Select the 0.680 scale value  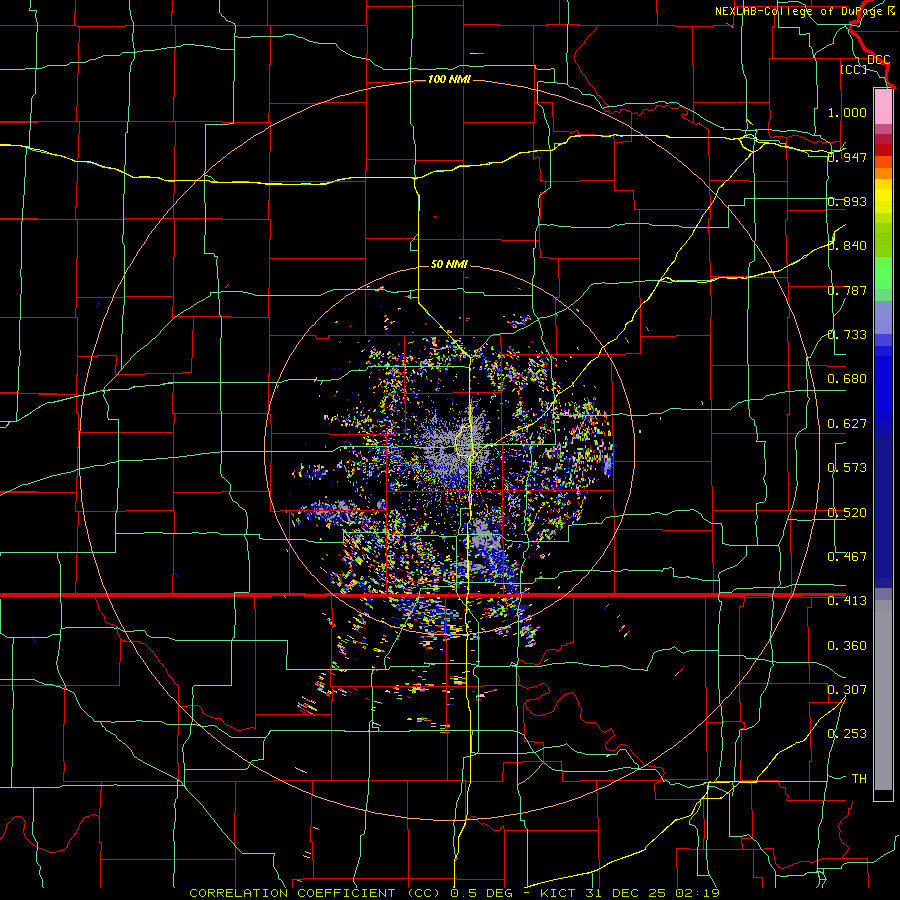pyautogui.click(x=847, y=379)
